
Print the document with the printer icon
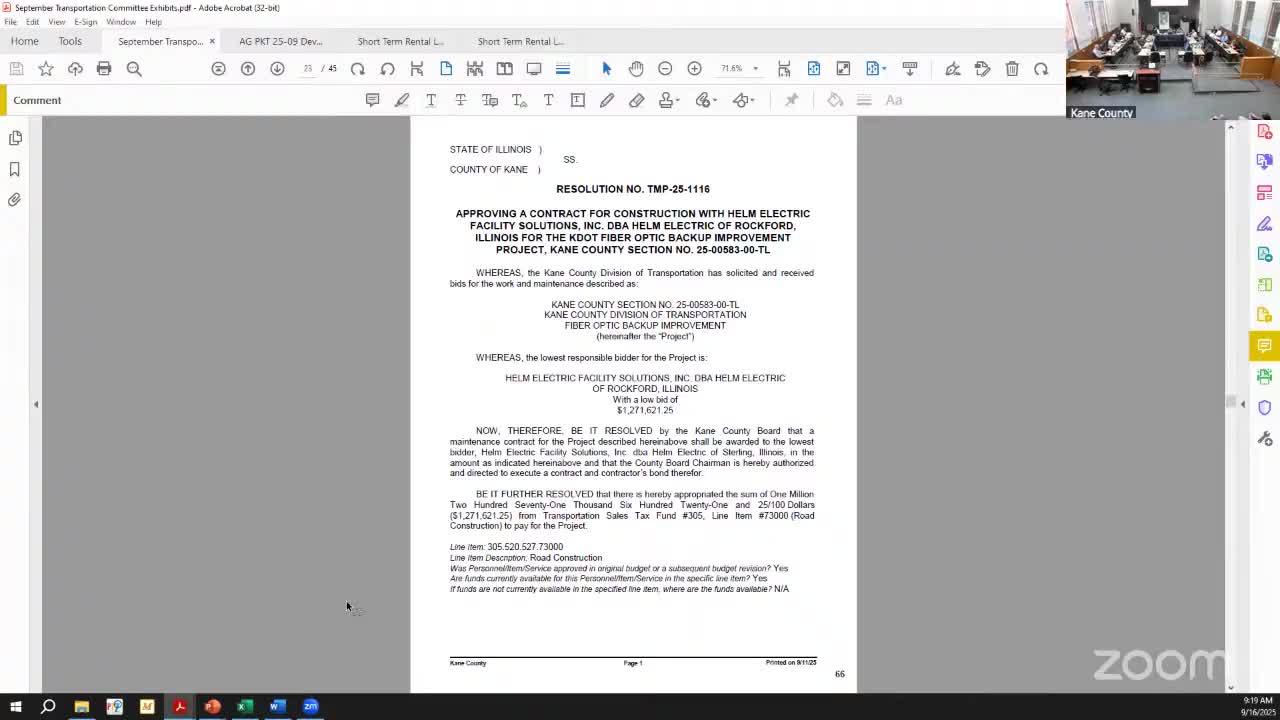coord(104,69)
